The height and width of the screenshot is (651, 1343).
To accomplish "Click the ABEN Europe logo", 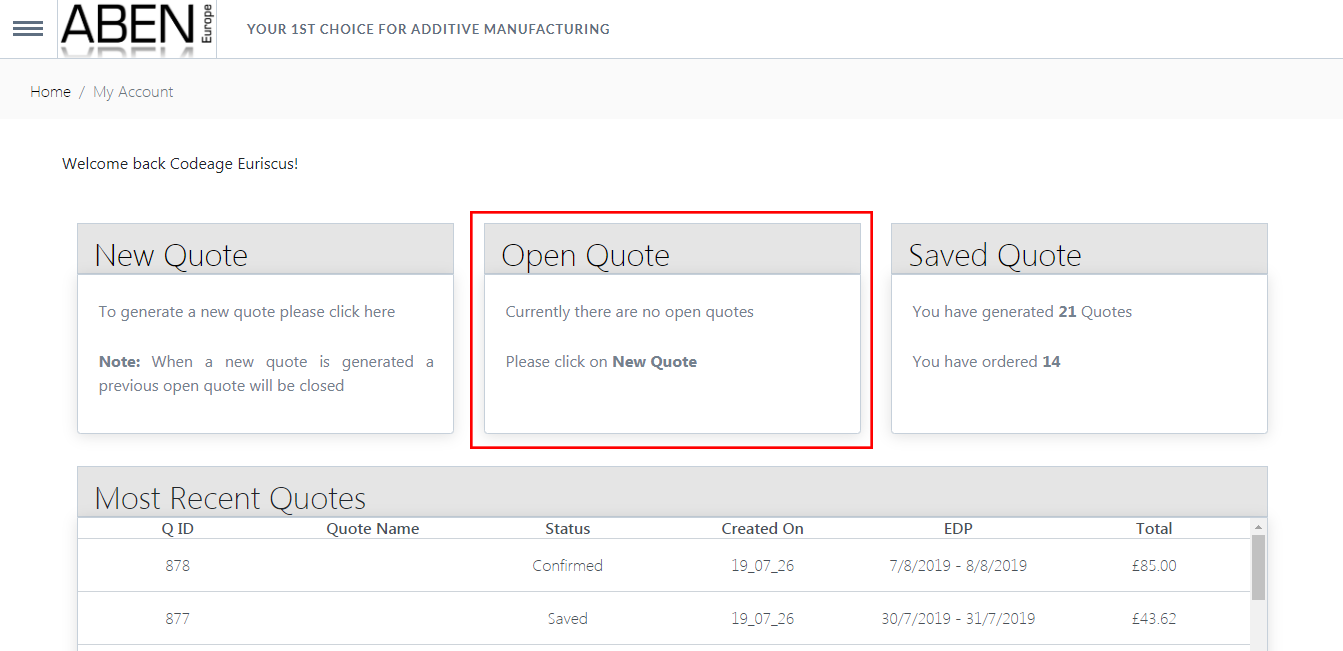I will [137, 28].
